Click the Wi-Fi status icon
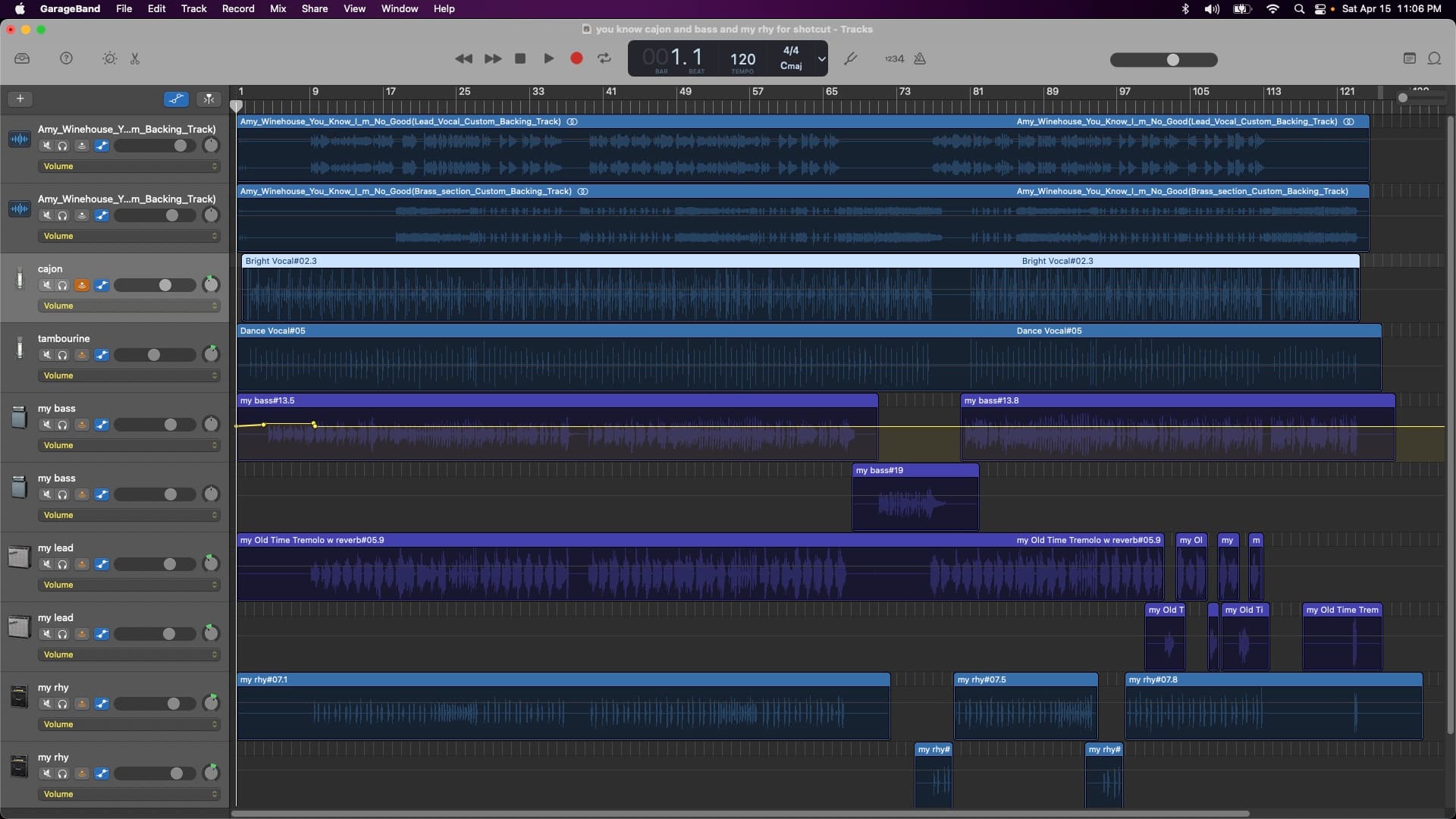 [1272, 8]
